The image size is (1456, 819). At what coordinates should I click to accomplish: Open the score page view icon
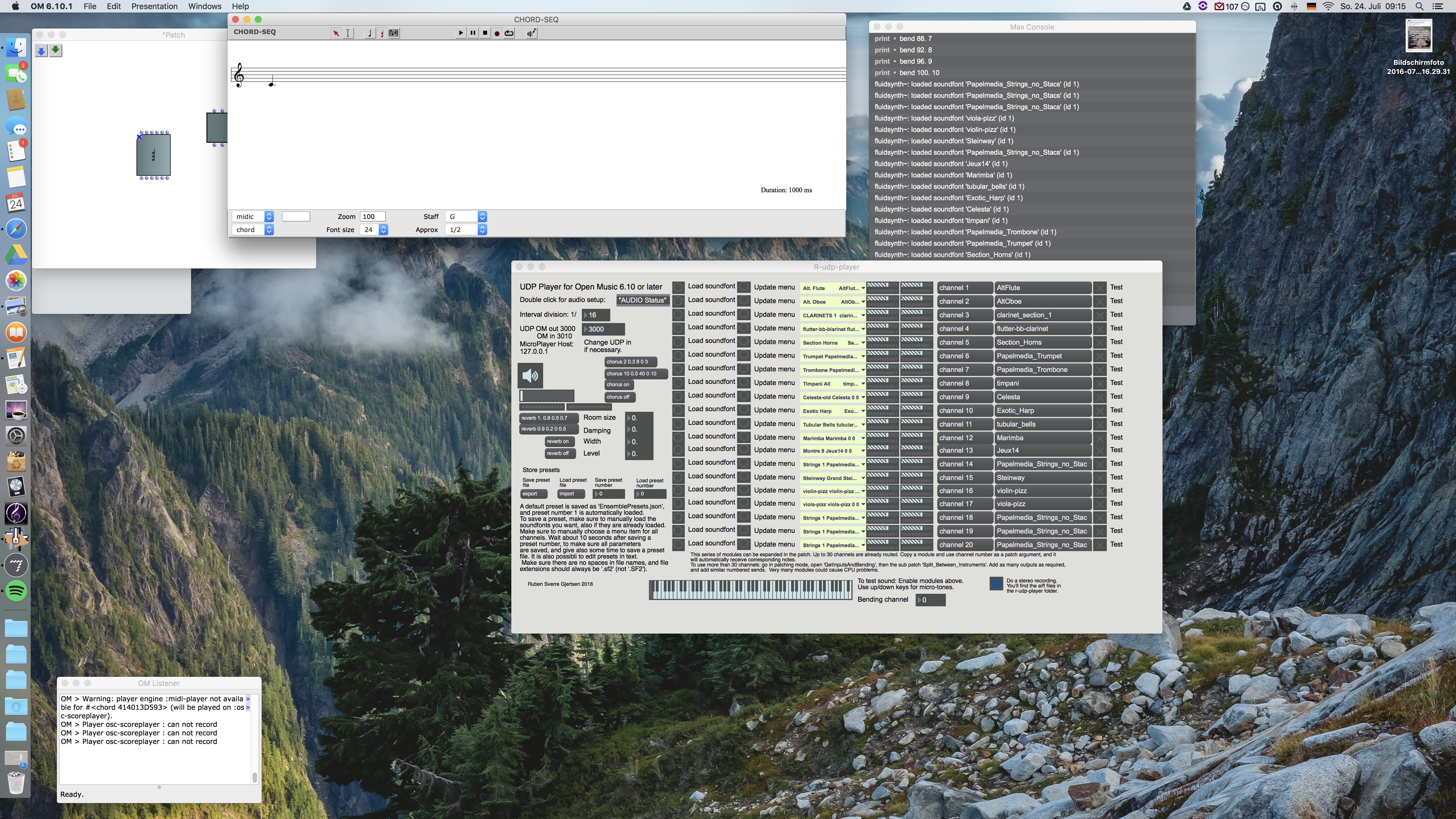pyautogui.click(x=394, y=33)
